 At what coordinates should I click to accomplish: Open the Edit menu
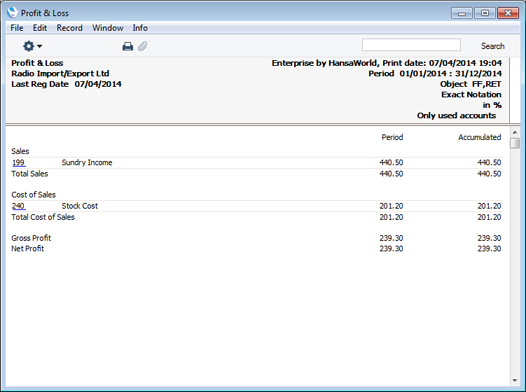(x=40, y=28)
